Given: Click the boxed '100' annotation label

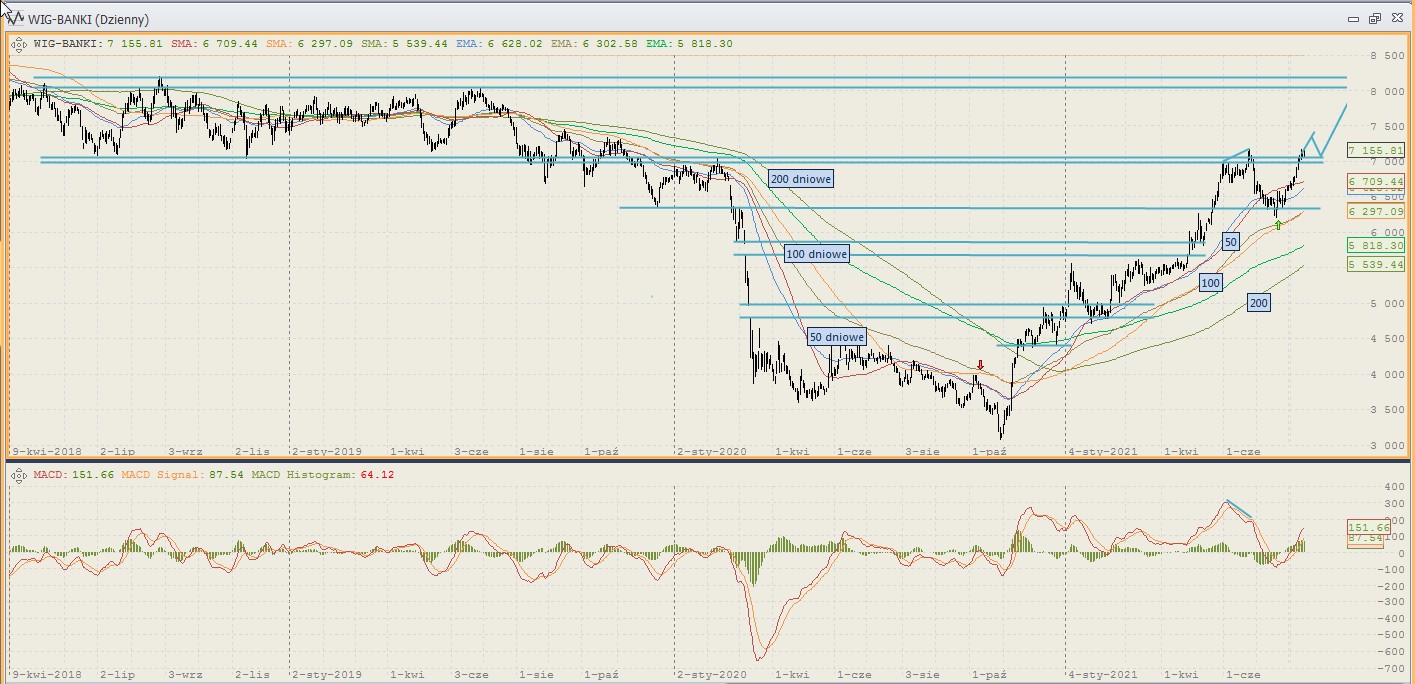Looking at the screenshot, I should click(x=1211, y=283).
